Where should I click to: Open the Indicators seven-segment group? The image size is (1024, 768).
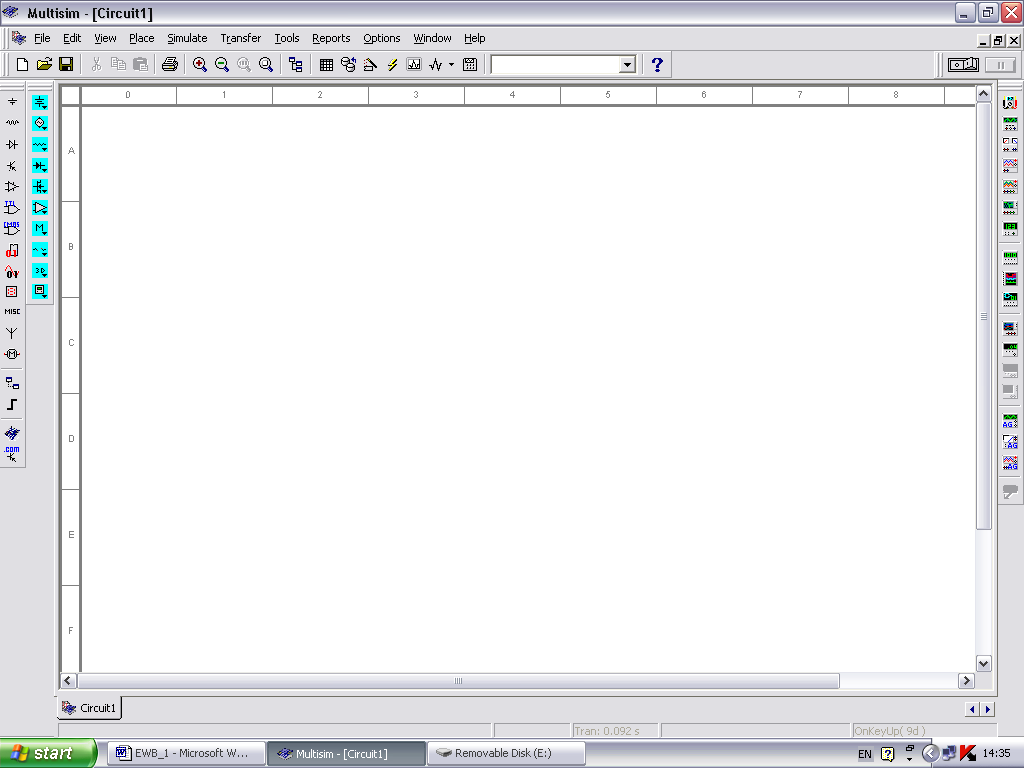12,291
